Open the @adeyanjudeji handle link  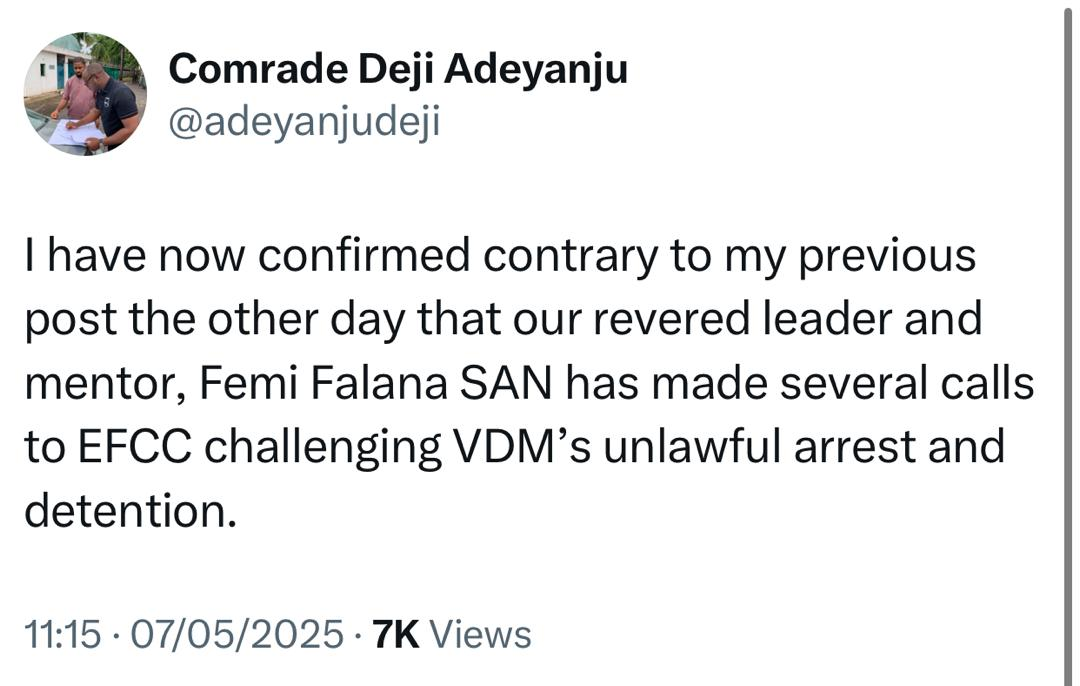(304, 124)
